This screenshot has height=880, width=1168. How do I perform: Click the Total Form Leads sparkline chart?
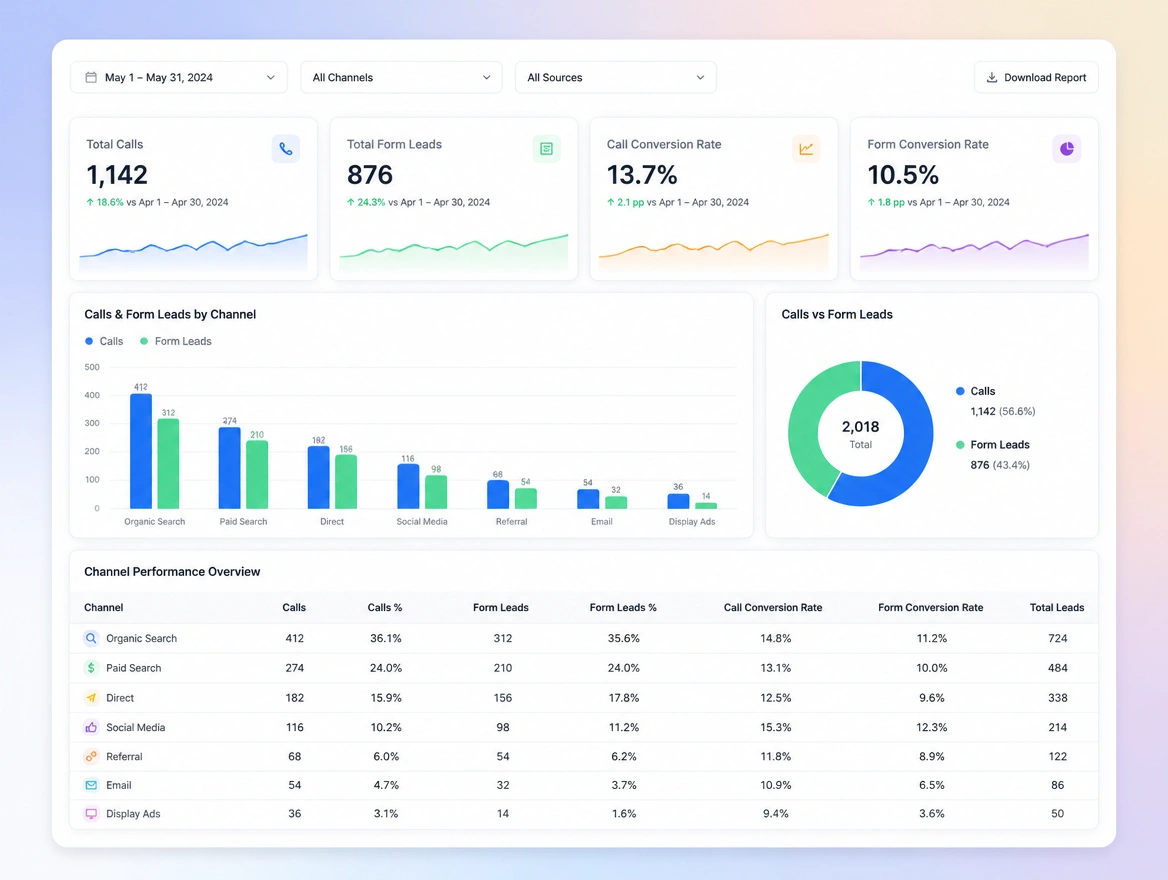tap(454, 252)
